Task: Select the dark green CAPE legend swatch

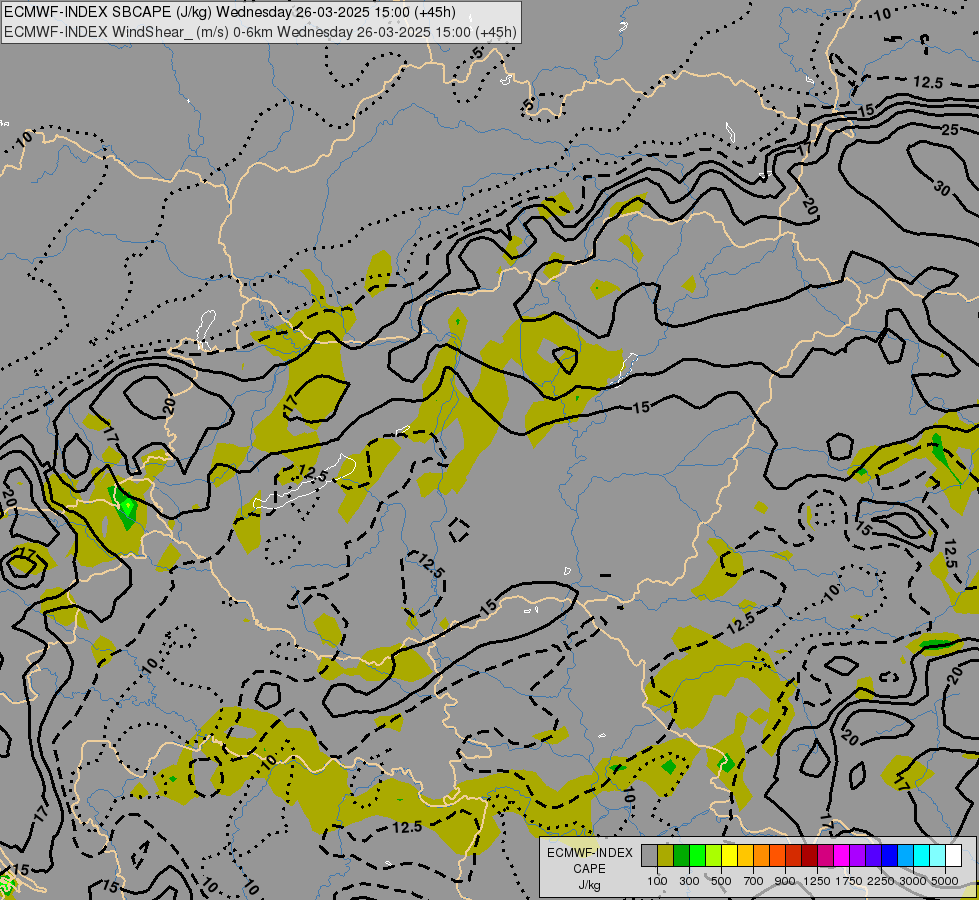Action: [x=681, y=856]
